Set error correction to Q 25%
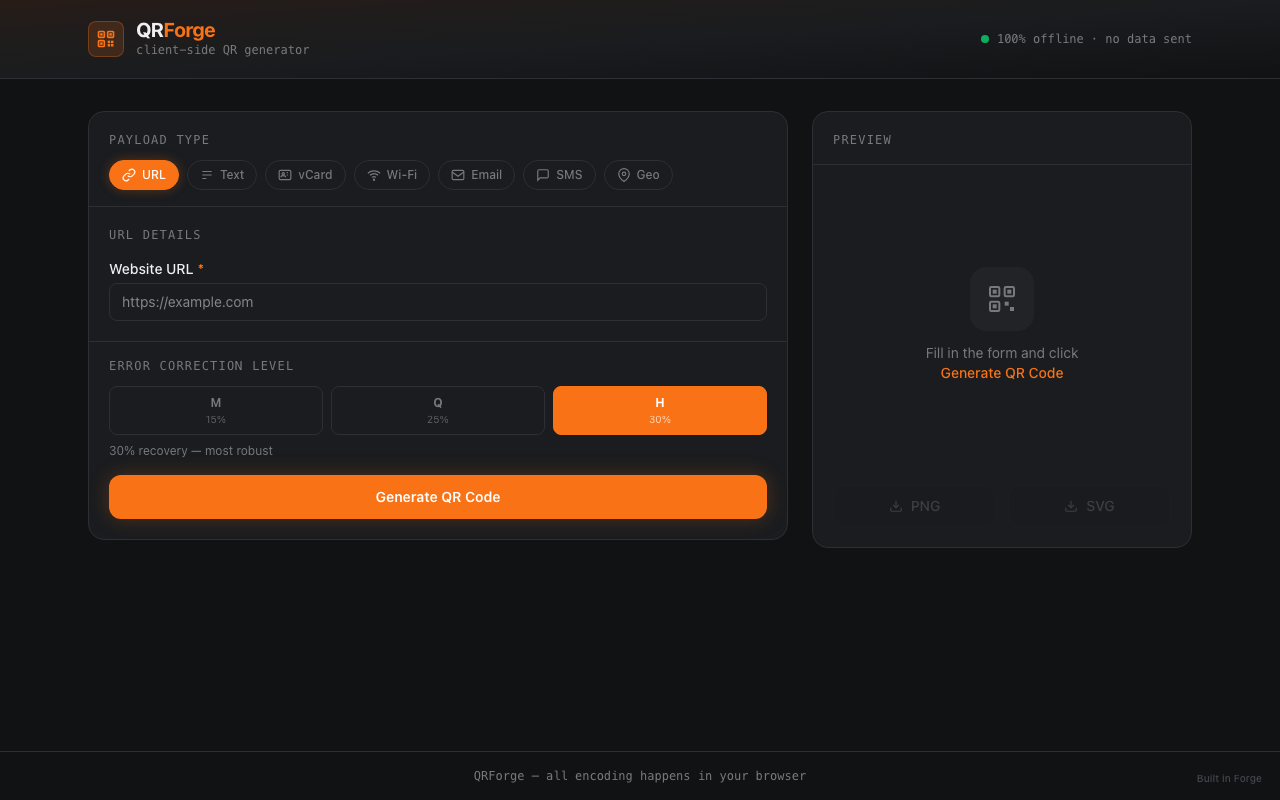1280x800 pixels. [438, 410]
